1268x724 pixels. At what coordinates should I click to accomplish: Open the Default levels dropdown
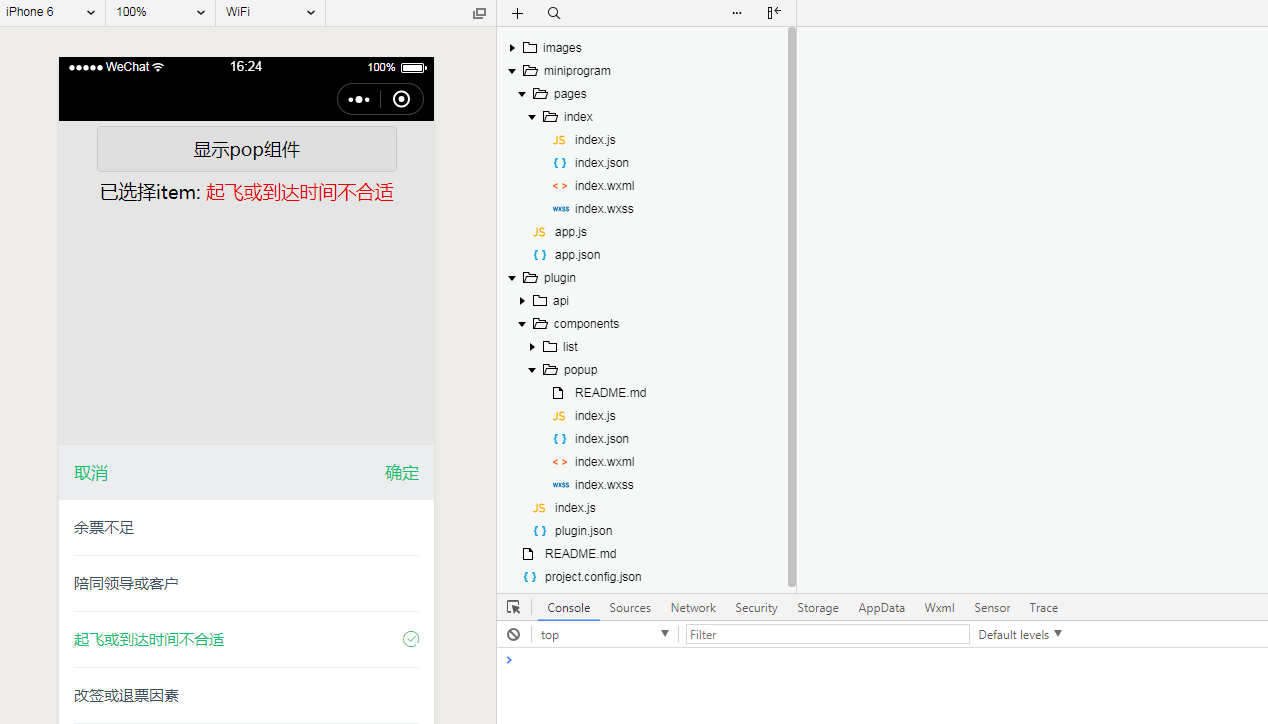pyautogui.click(x=1019, y=634)
